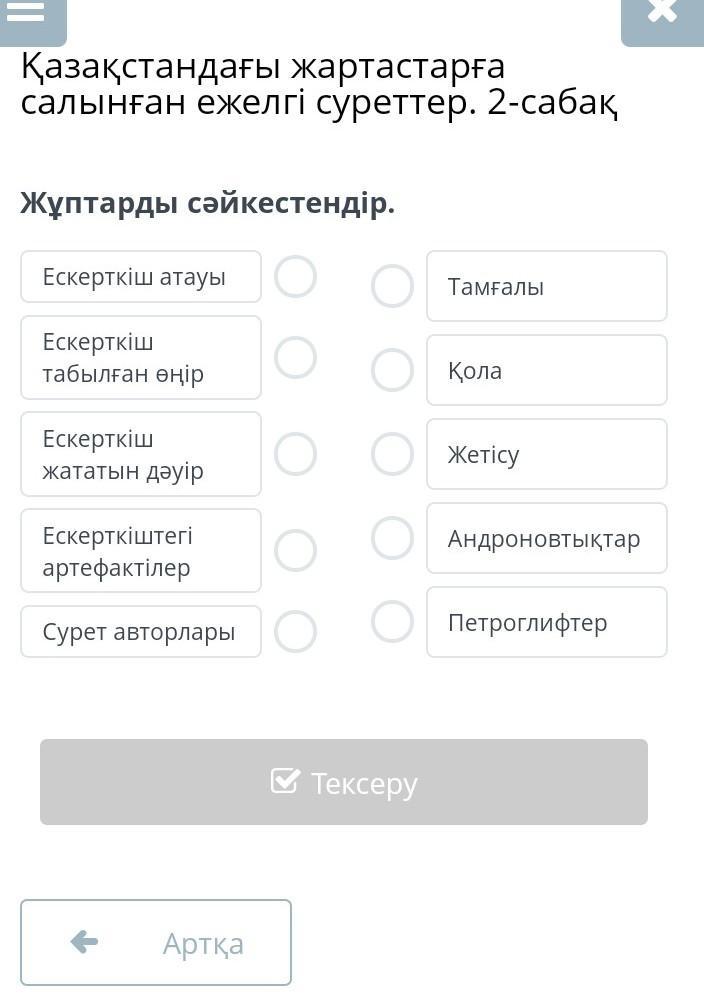Select radio circle next to Петроглифтер

click(x=392, y=622)
